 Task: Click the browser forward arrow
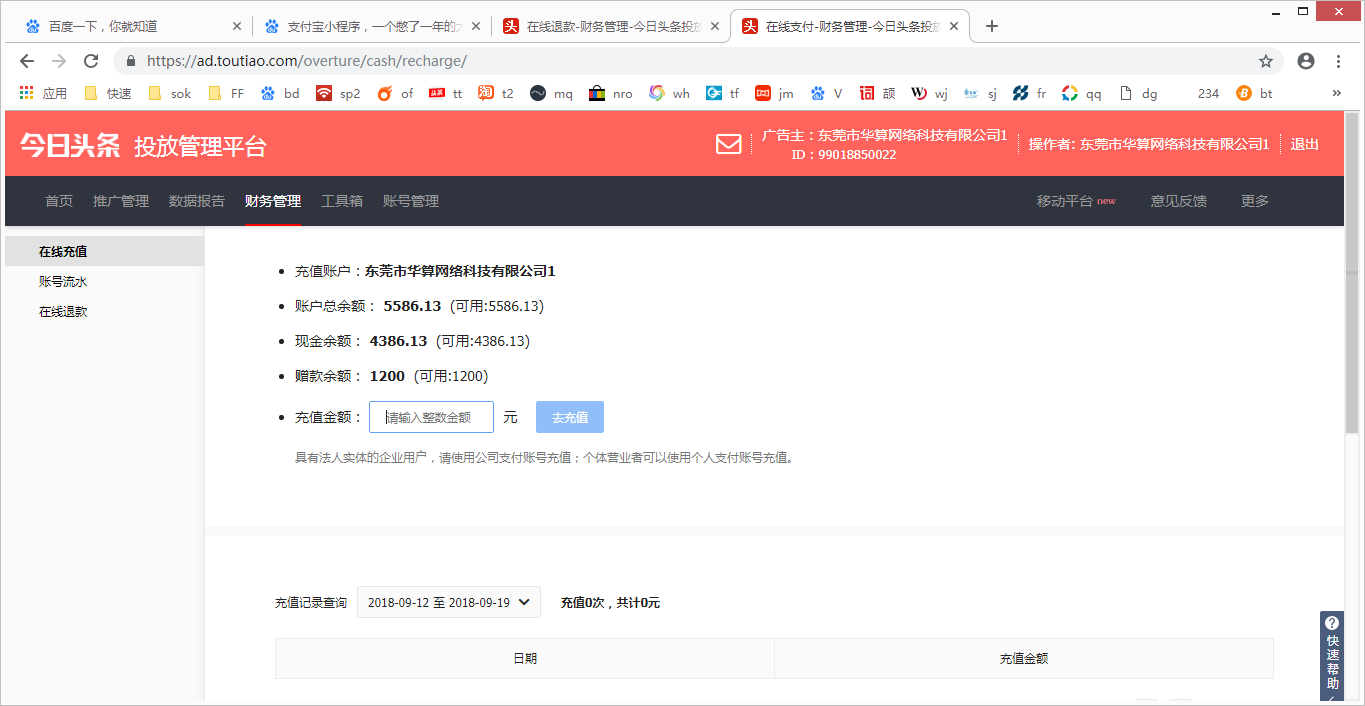click(x=59, y=61)
